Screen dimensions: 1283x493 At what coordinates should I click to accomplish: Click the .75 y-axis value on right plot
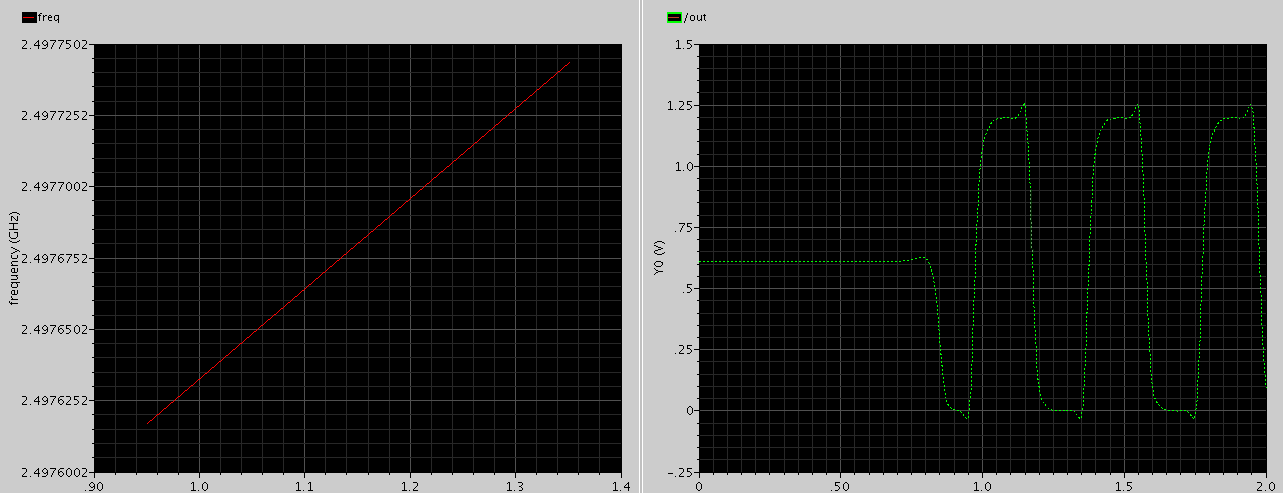point(684,227)
